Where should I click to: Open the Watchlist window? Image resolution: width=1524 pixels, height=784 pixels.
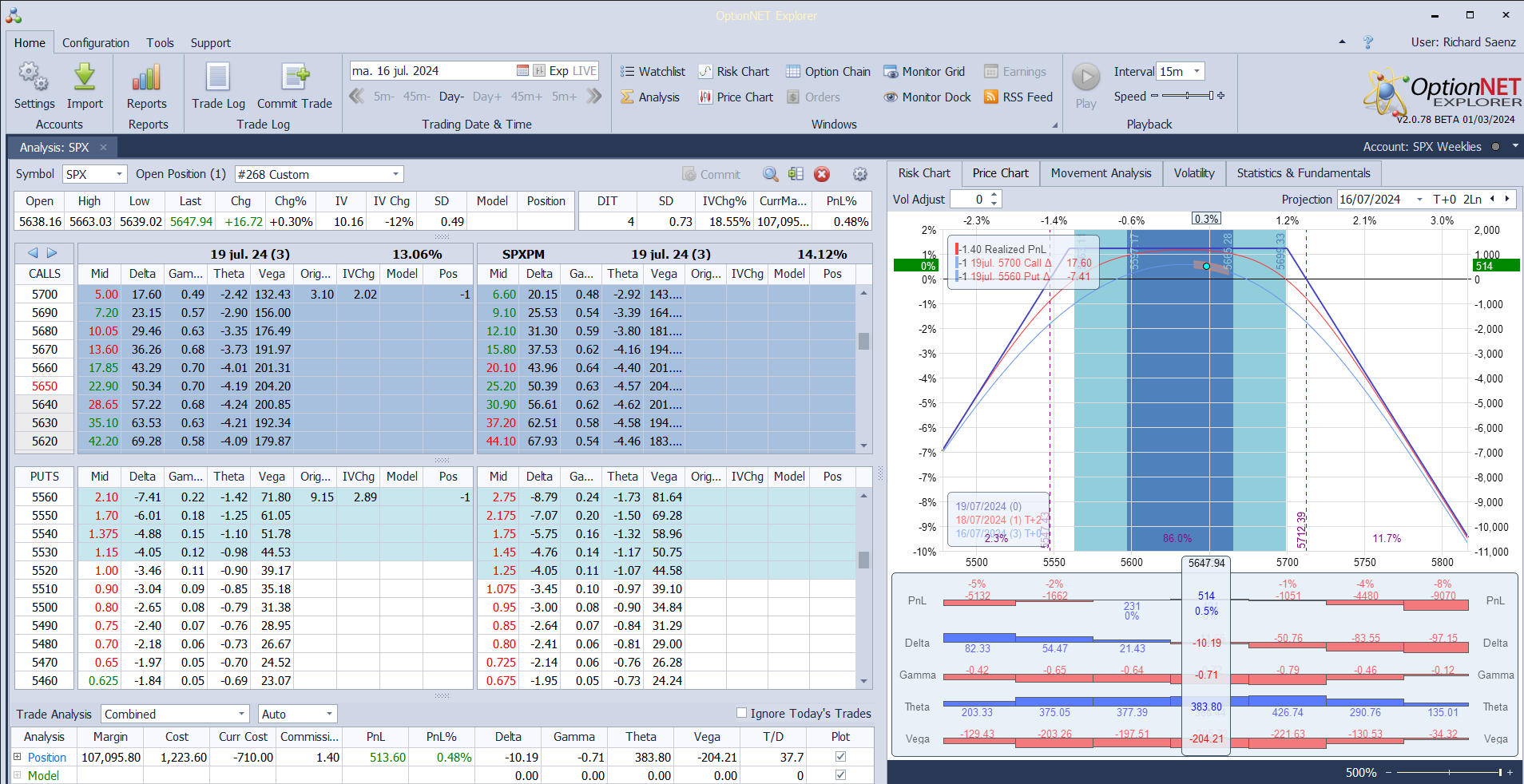653,72
